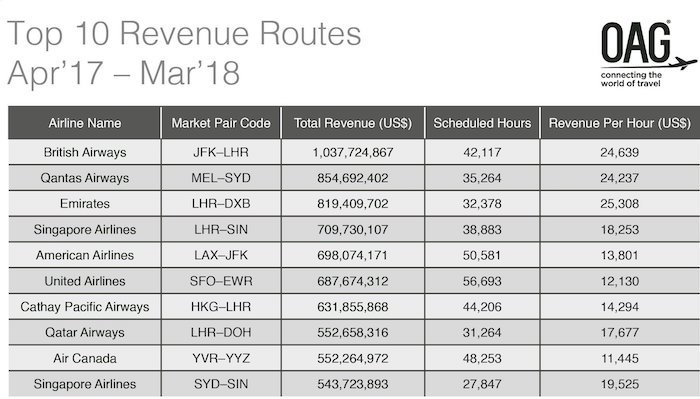Select the Market Pair Code header
The image size is (700, 399).
click(x=221, y=123)
